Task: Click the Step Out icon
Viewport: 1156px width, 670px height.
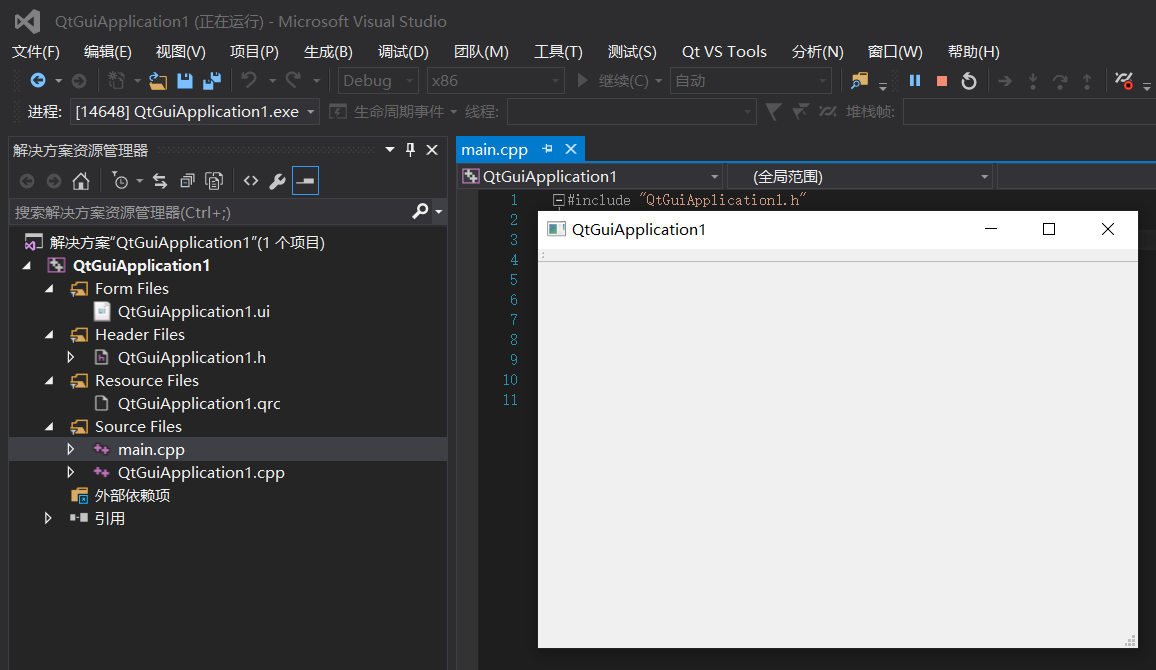Action: point(1087,80)
